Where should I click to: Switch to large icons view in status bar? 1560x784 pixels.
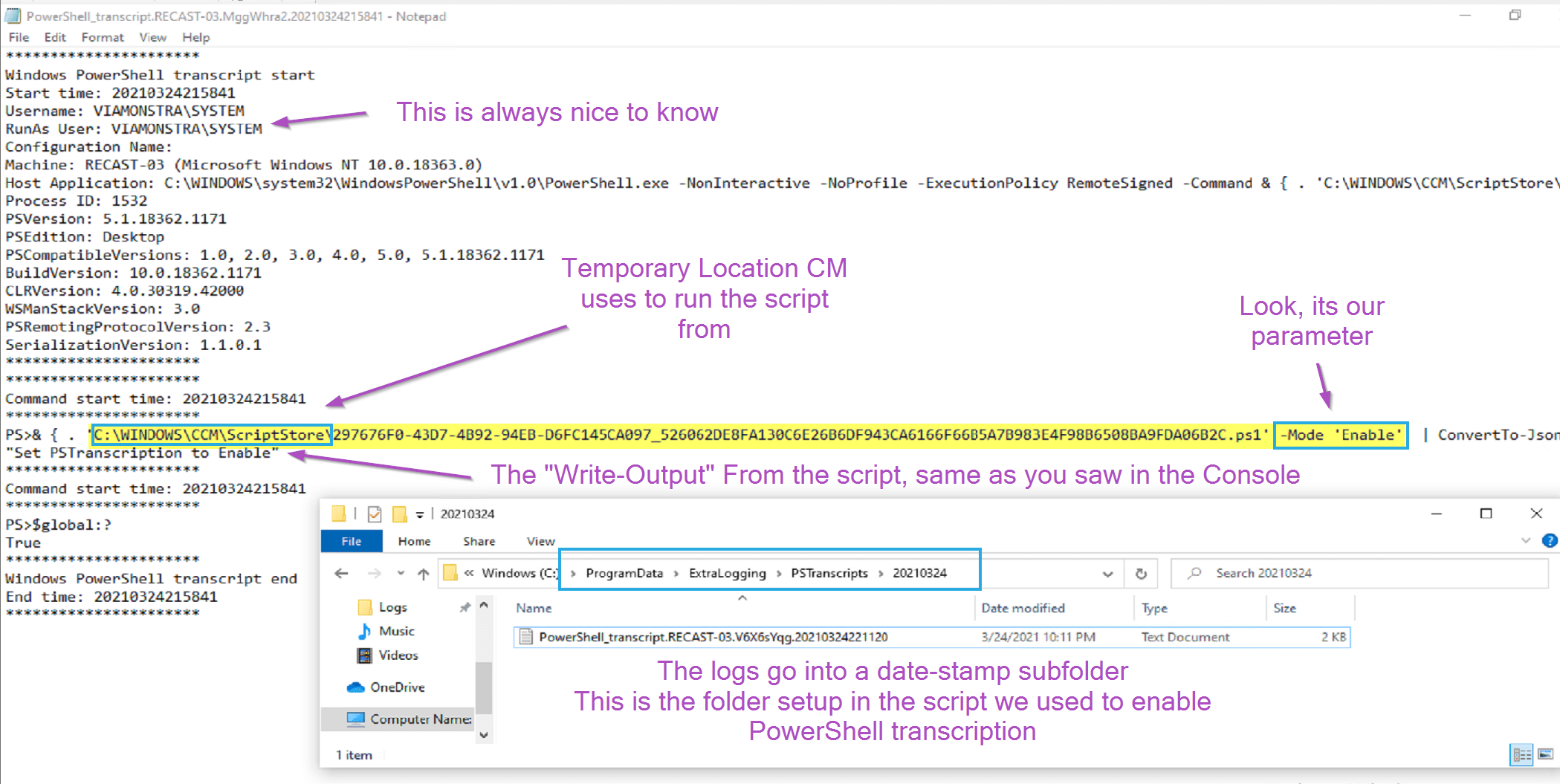coord(1545,754)
